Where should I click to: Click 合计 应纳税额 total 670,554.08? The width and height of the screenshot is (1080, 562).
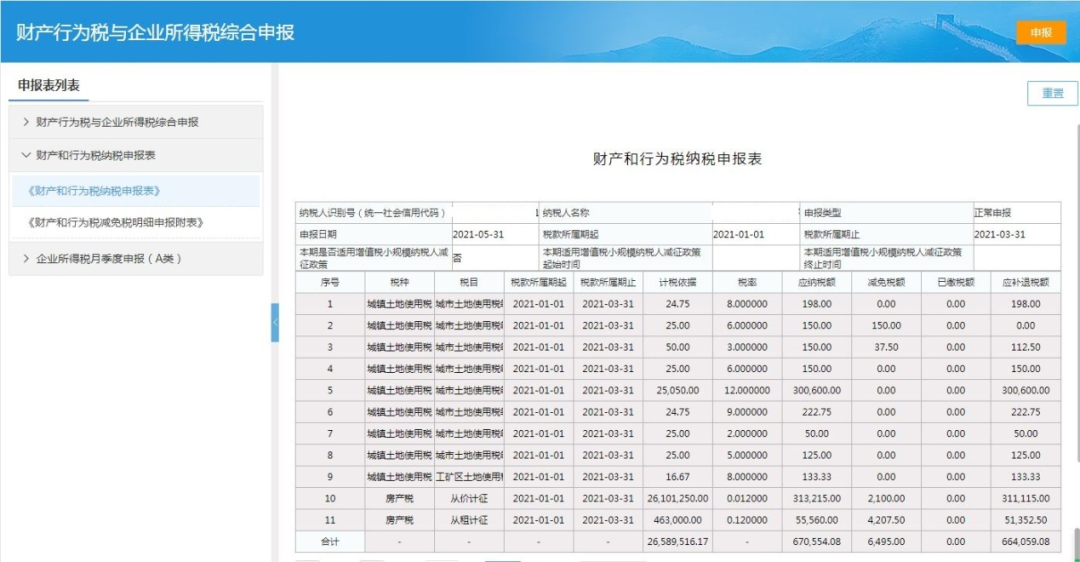[817, 542]
